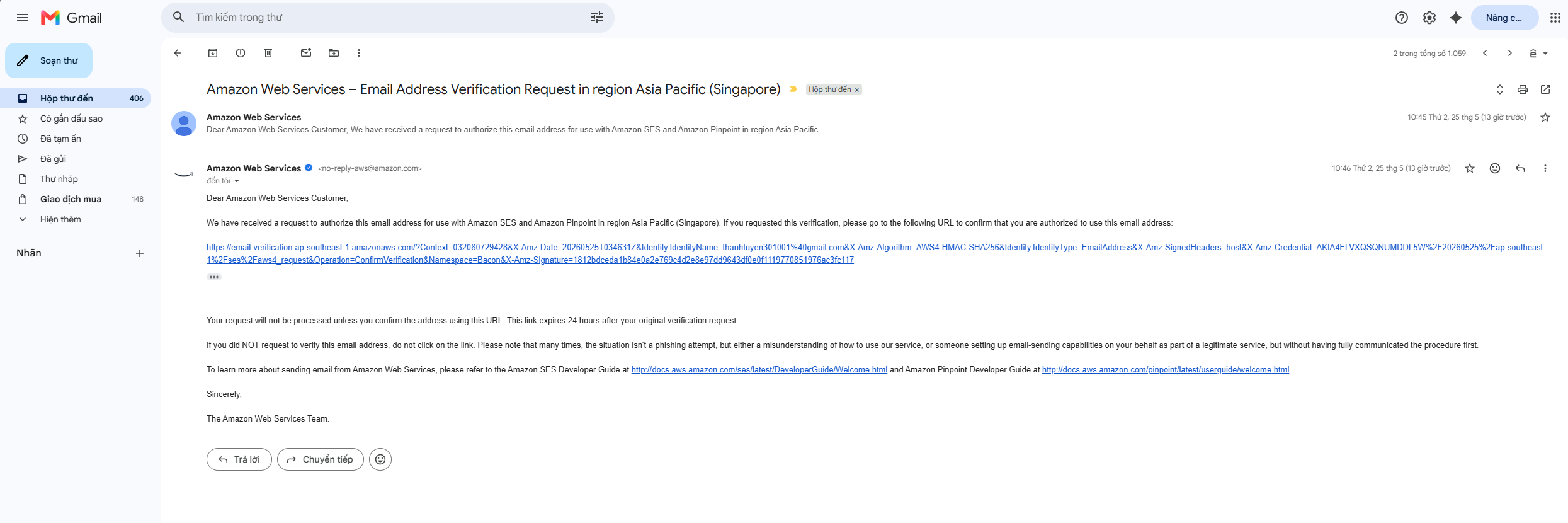
Task: Click the Amazon smile sender logo
Action: click(184, 174)
